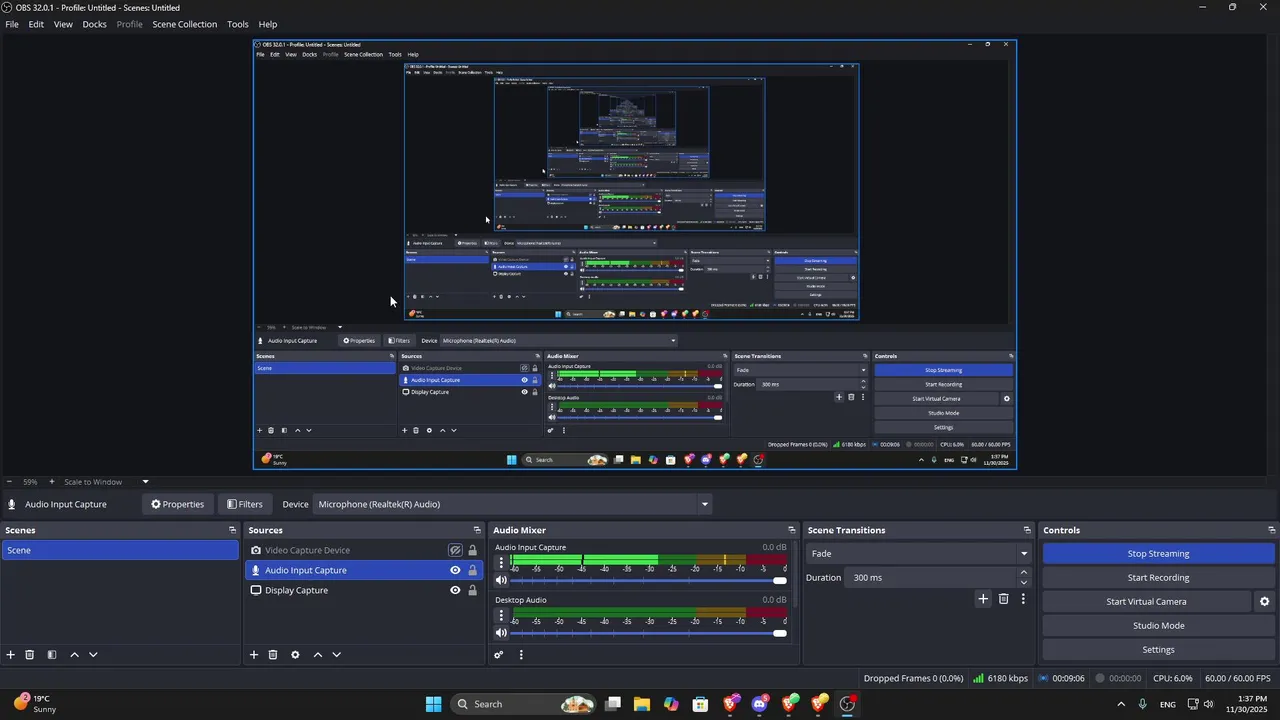Remove the selected source with trash icon
The image size is (1280, 720).
click(x=273, y=655)
